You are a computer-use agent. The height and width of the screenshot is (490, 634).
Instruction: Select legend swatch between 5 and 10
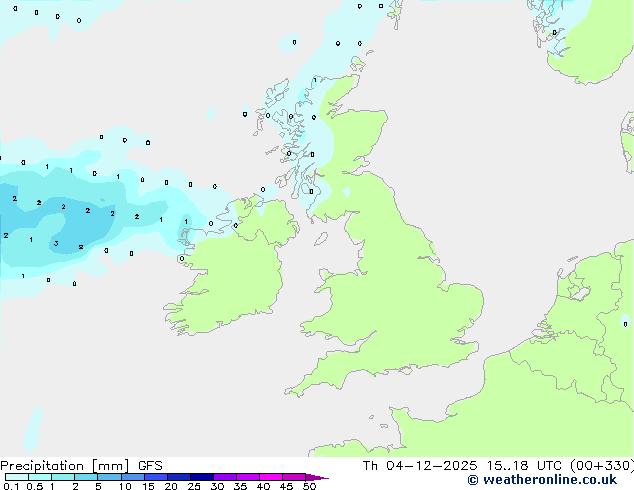pyautogui.click(x=109, y=477)
